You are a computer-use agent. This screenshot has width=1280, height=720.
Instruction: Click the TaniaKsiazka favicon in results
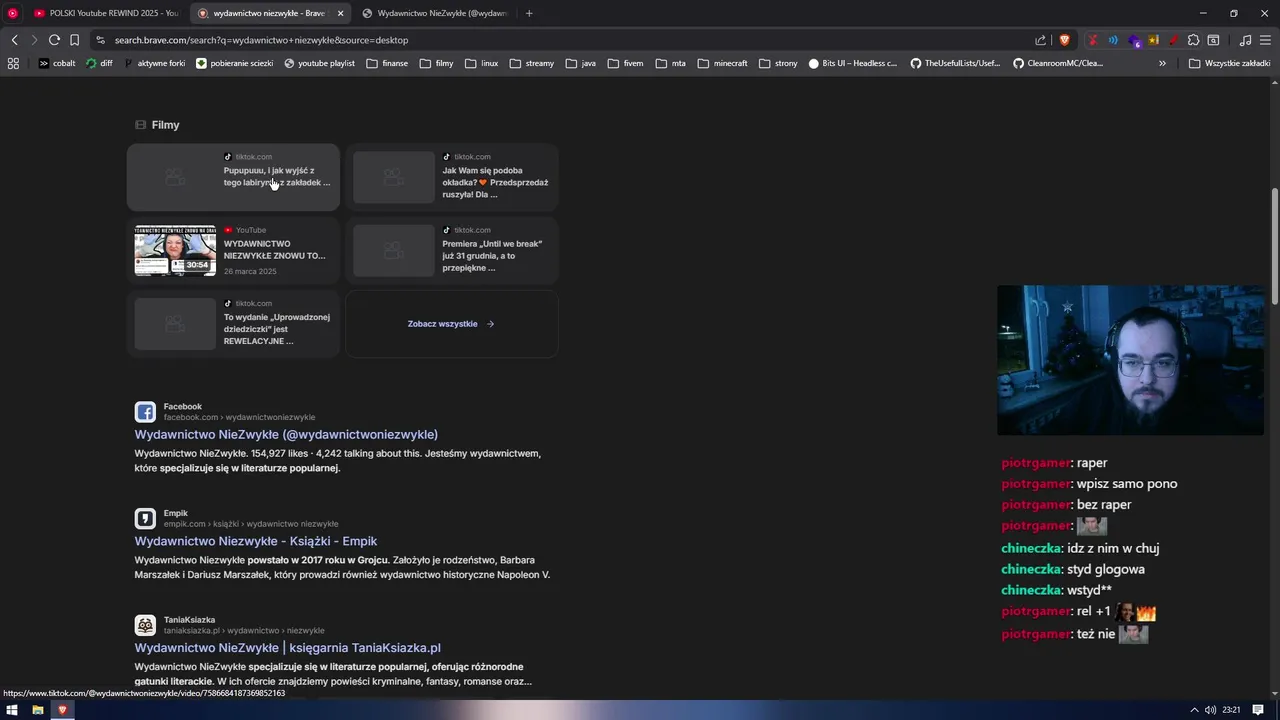(x=145, y=625)
